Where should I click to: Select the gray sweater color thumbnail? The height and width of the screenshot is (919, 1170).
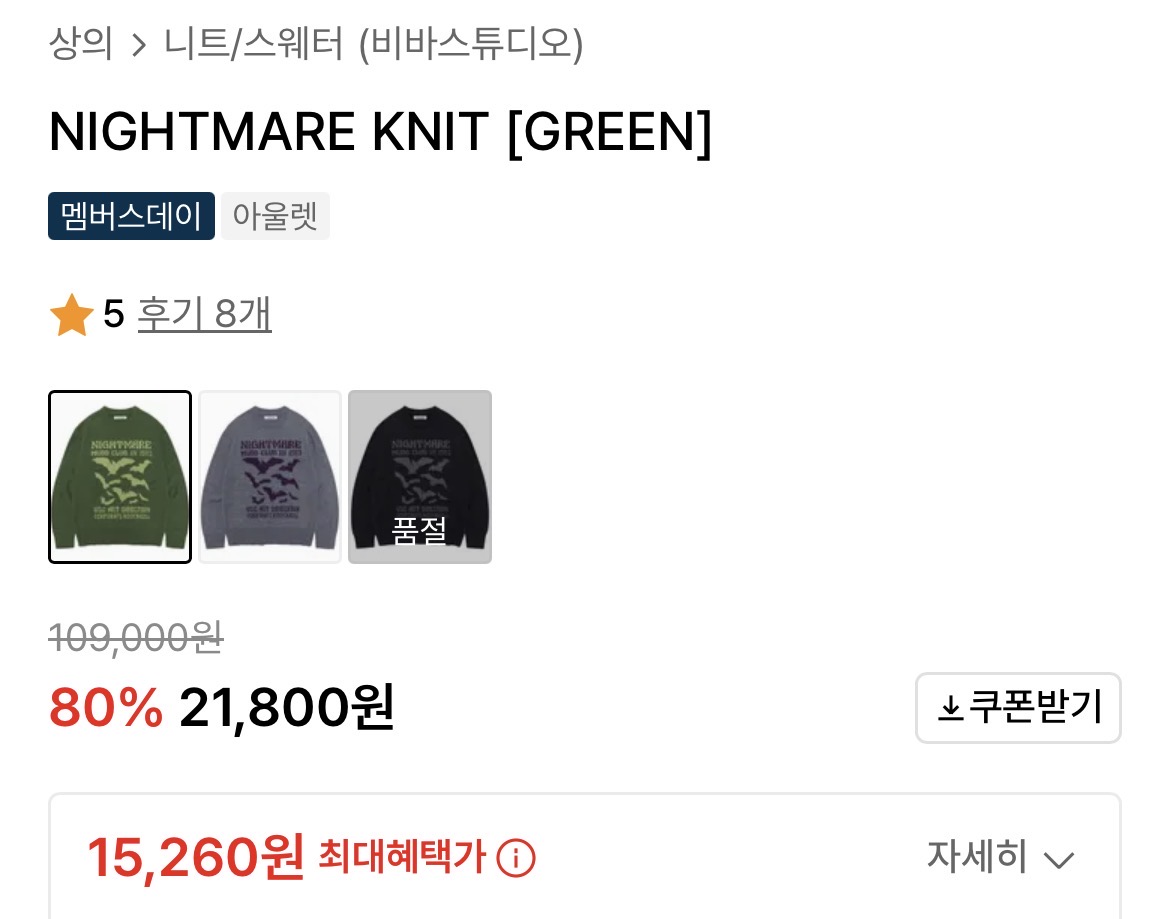(270, 477)
